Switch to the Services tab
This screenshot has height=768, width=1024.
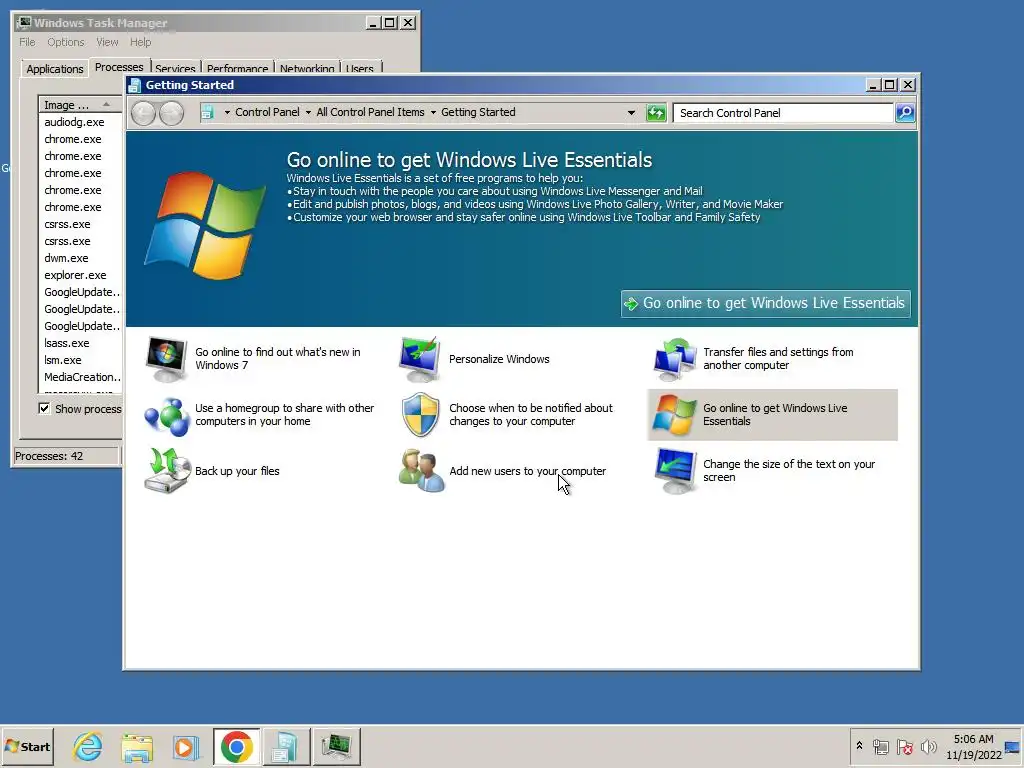click(x=175, y=68)
